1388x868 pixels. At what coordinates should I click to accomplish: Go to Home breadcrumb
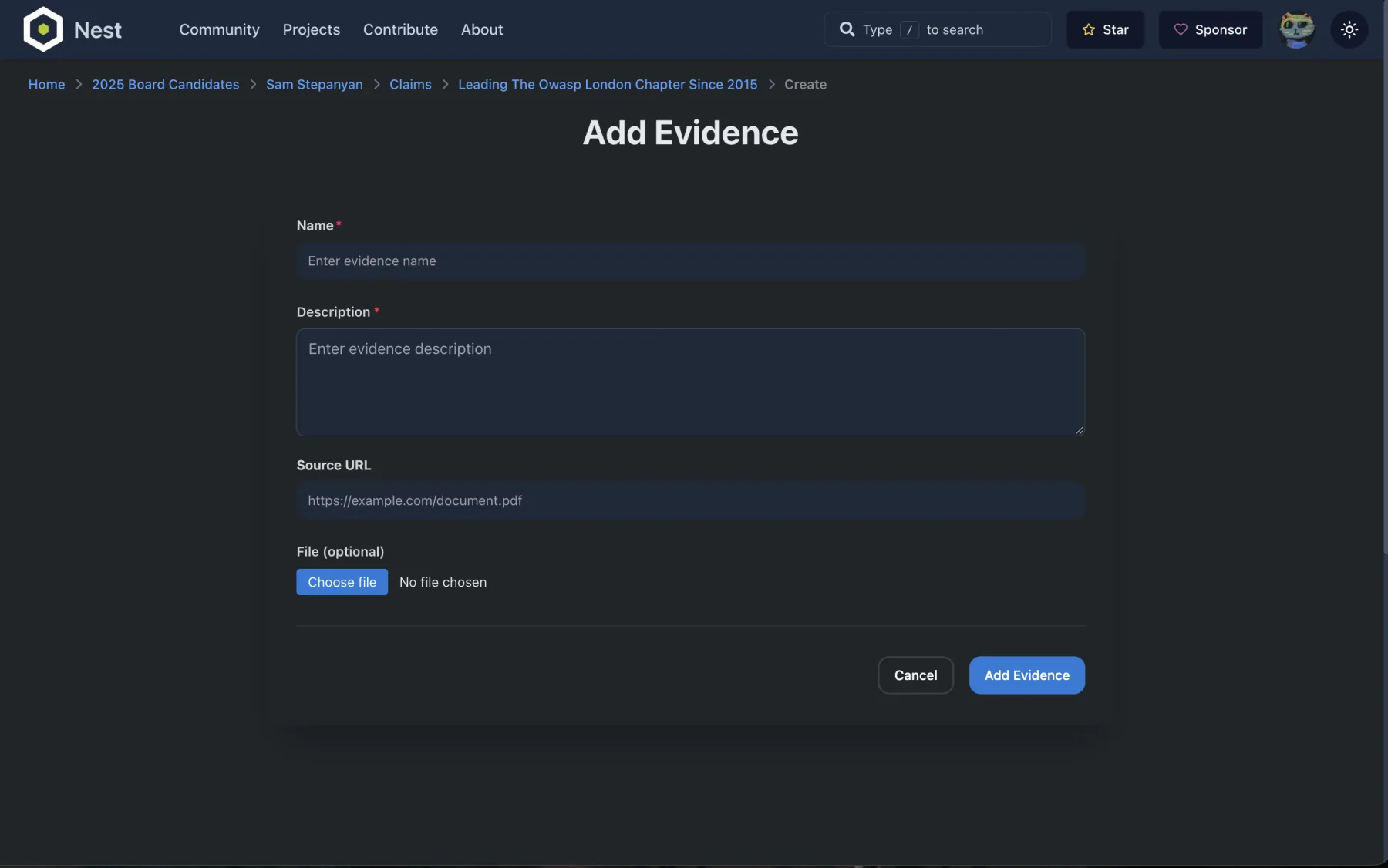46,84
